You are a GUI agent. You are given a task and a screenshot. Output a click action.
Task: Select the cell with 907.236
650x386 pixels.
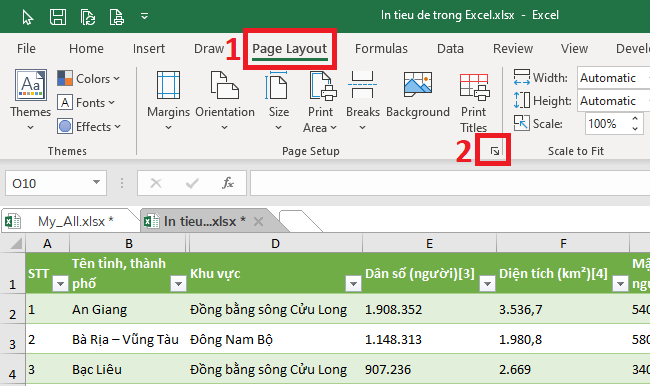(x=429, y=369)
